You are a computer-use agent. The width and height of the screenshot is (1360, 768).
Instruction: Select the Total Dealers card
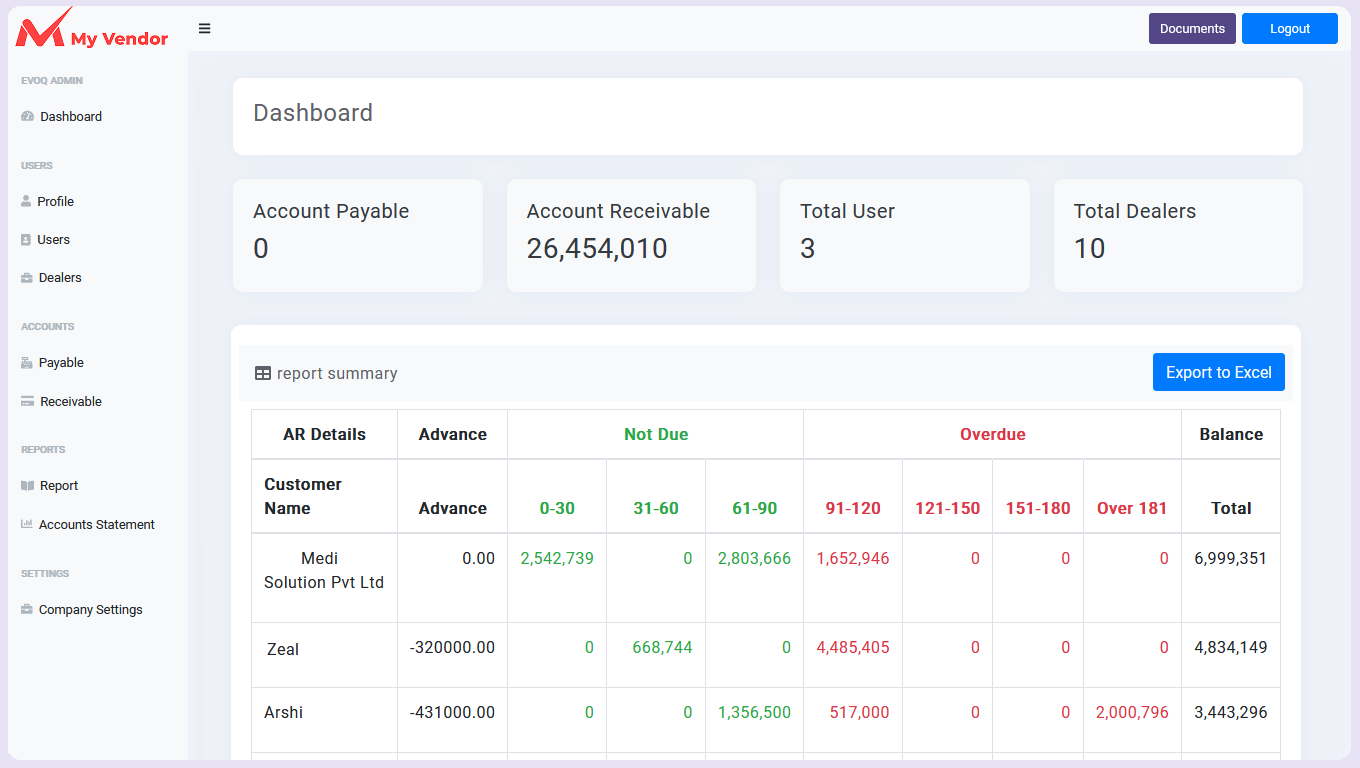1178,236
